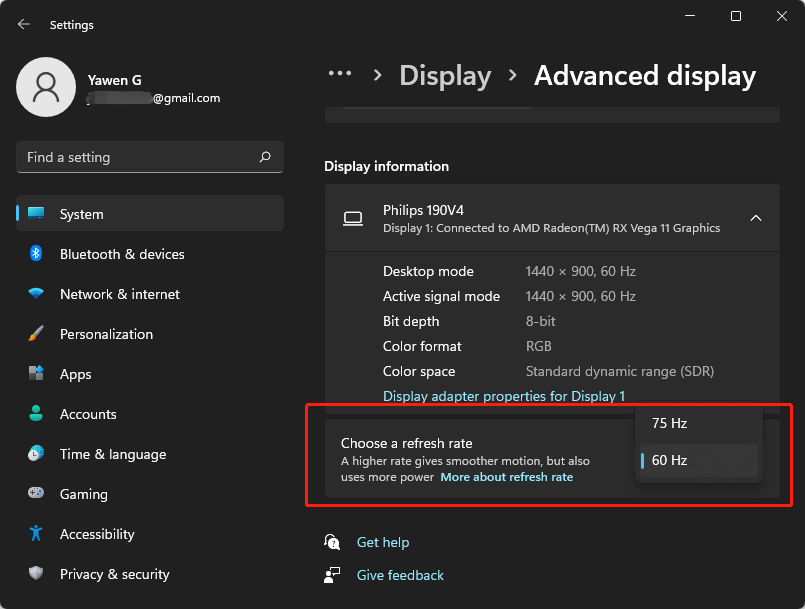Open the breadcrumb ellipsis menu
Image resolution: width=805 pixels, height=609 pixels.
[x=340, y=73]
